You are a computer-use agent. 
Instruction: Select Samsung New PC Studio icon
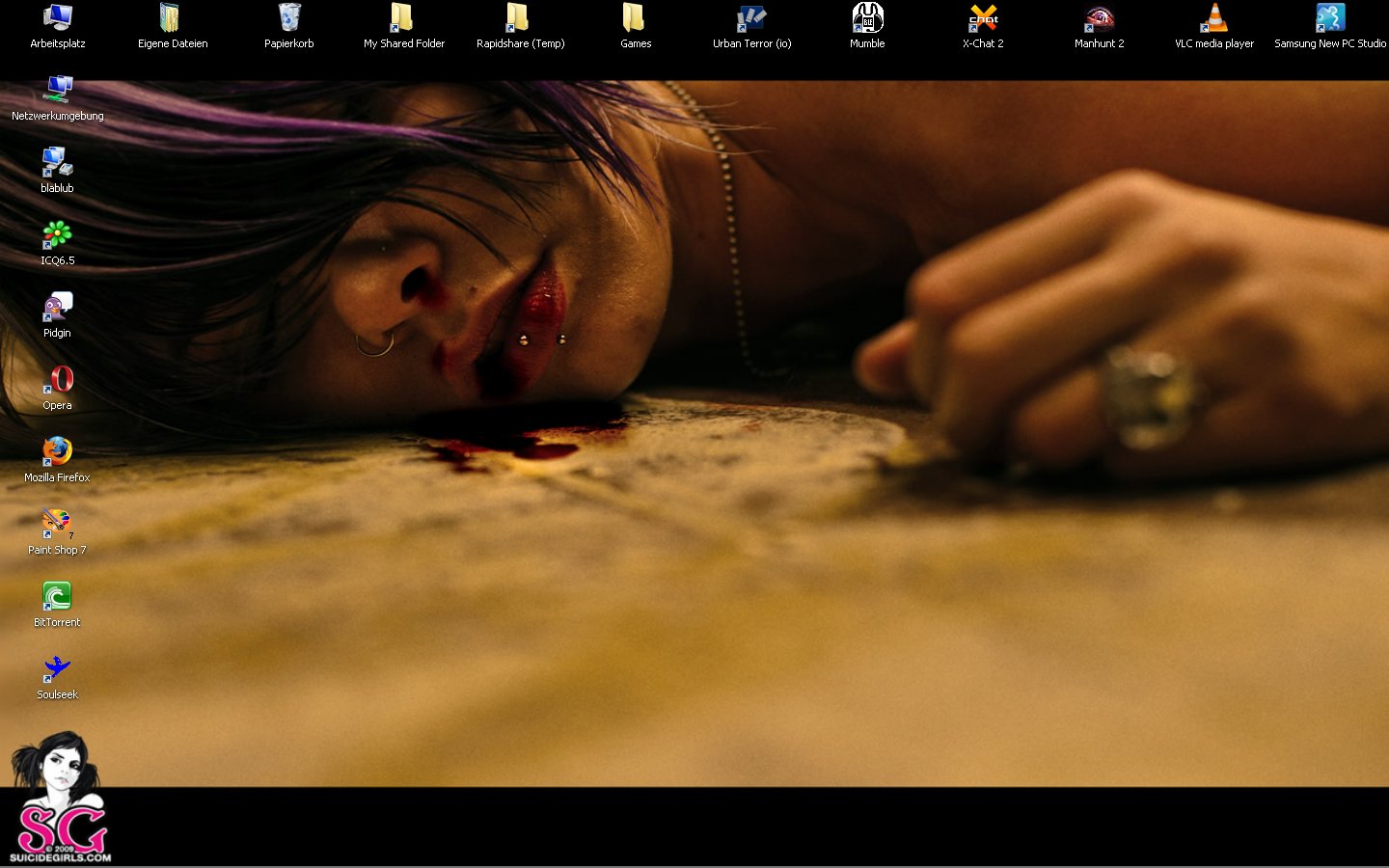1329,18
